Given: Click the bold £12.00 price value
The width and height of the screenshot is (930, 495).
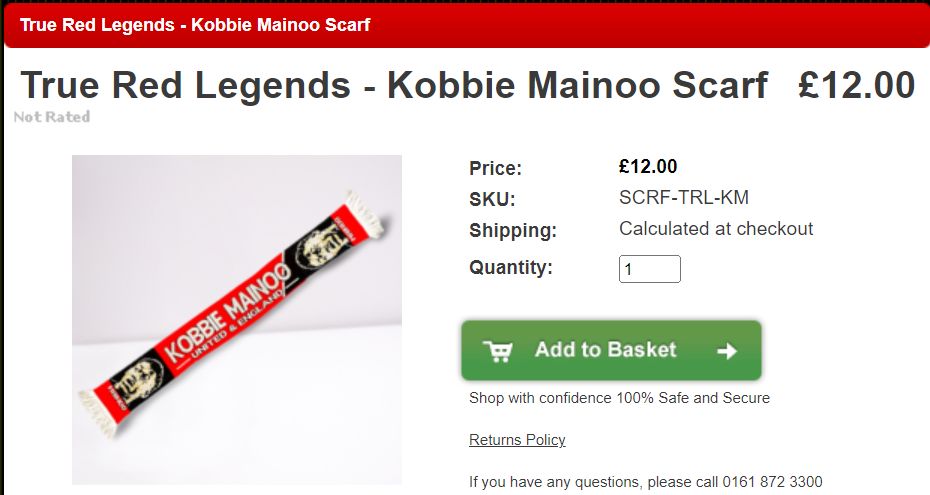Looking at the screenshot, I should pyautogui.click(x=648, y=166).
